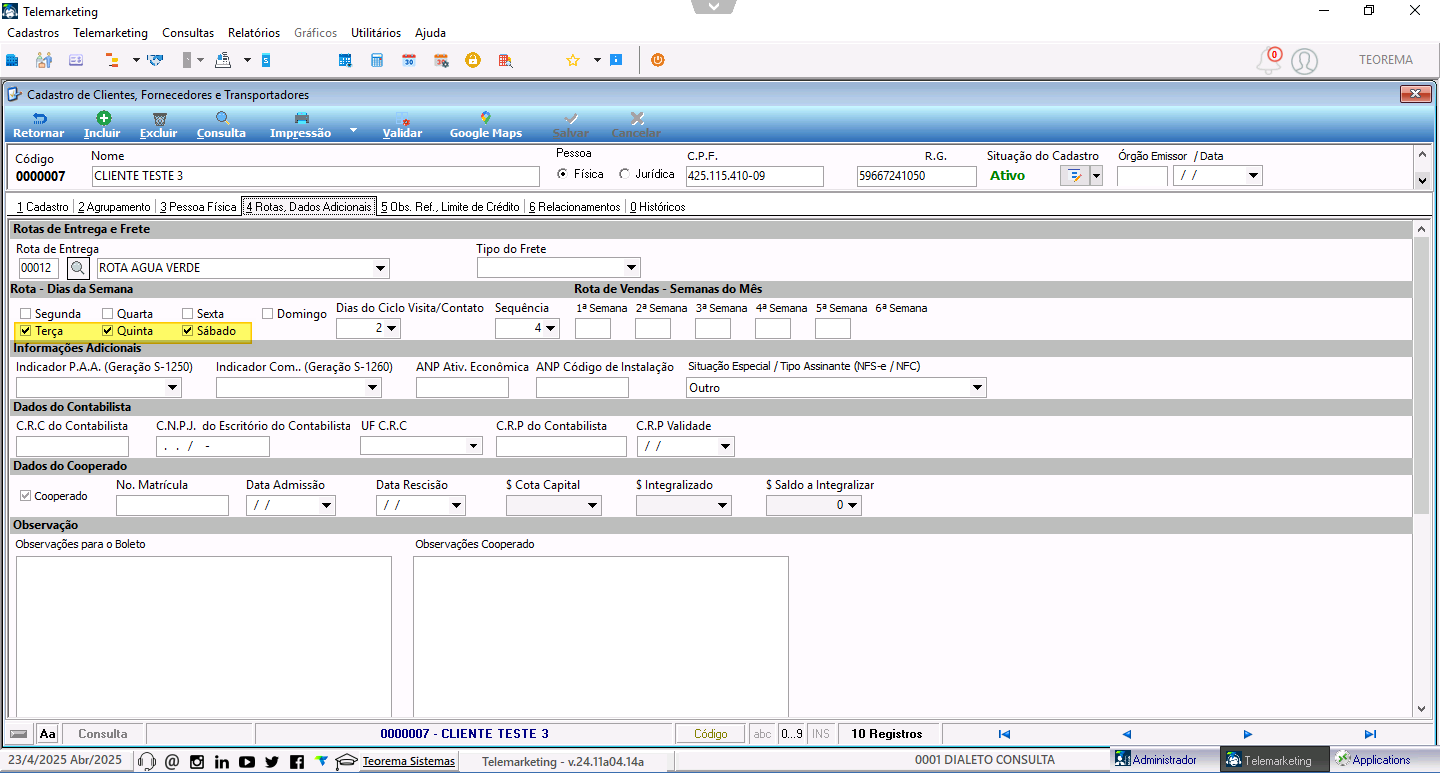Switch to 3 Pessoa Física tab

point(198,207)
